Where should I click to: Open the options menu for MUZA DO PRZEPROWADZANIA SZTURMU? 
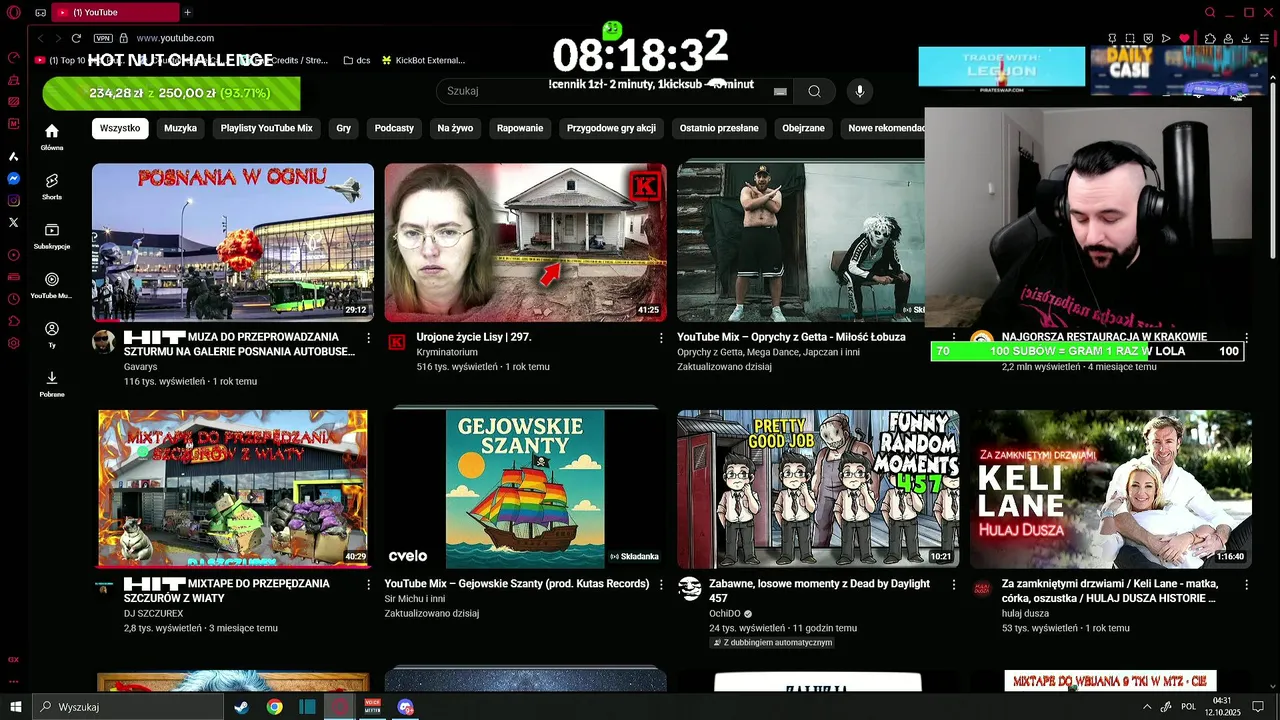[x=368, y=338]
